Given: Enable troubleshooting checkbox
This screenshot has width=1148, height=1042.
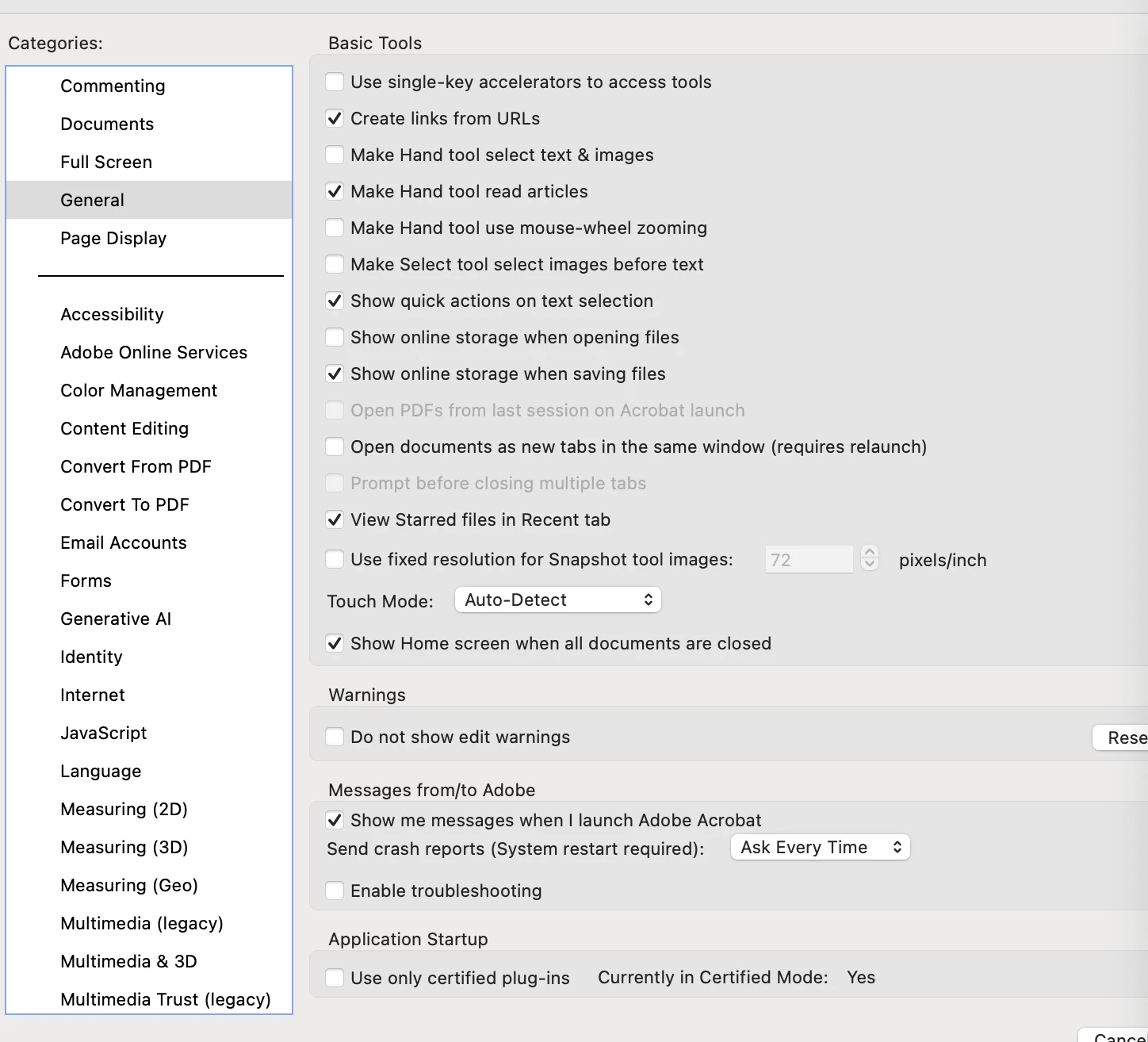Looking at the screenshot, I should tap(335, 891).
